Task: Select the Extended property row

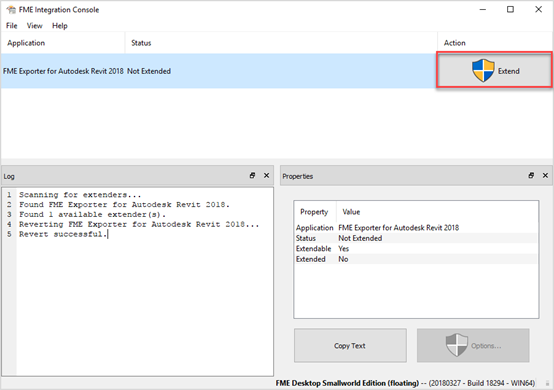Action: [x=416, y=259]
